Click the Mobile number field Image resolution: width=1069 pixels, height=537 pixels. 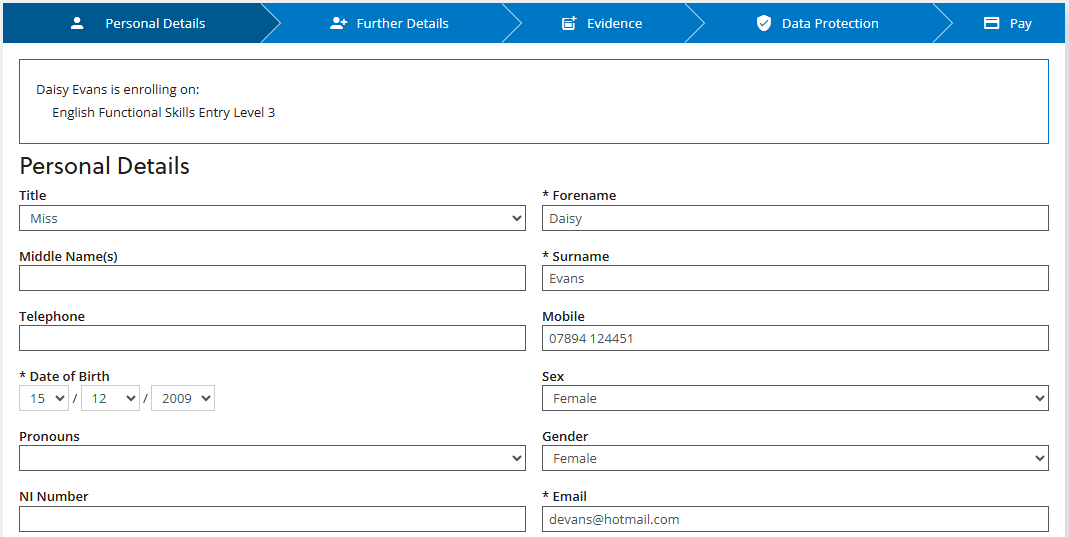pyautogui.click(x=795, y=338)
